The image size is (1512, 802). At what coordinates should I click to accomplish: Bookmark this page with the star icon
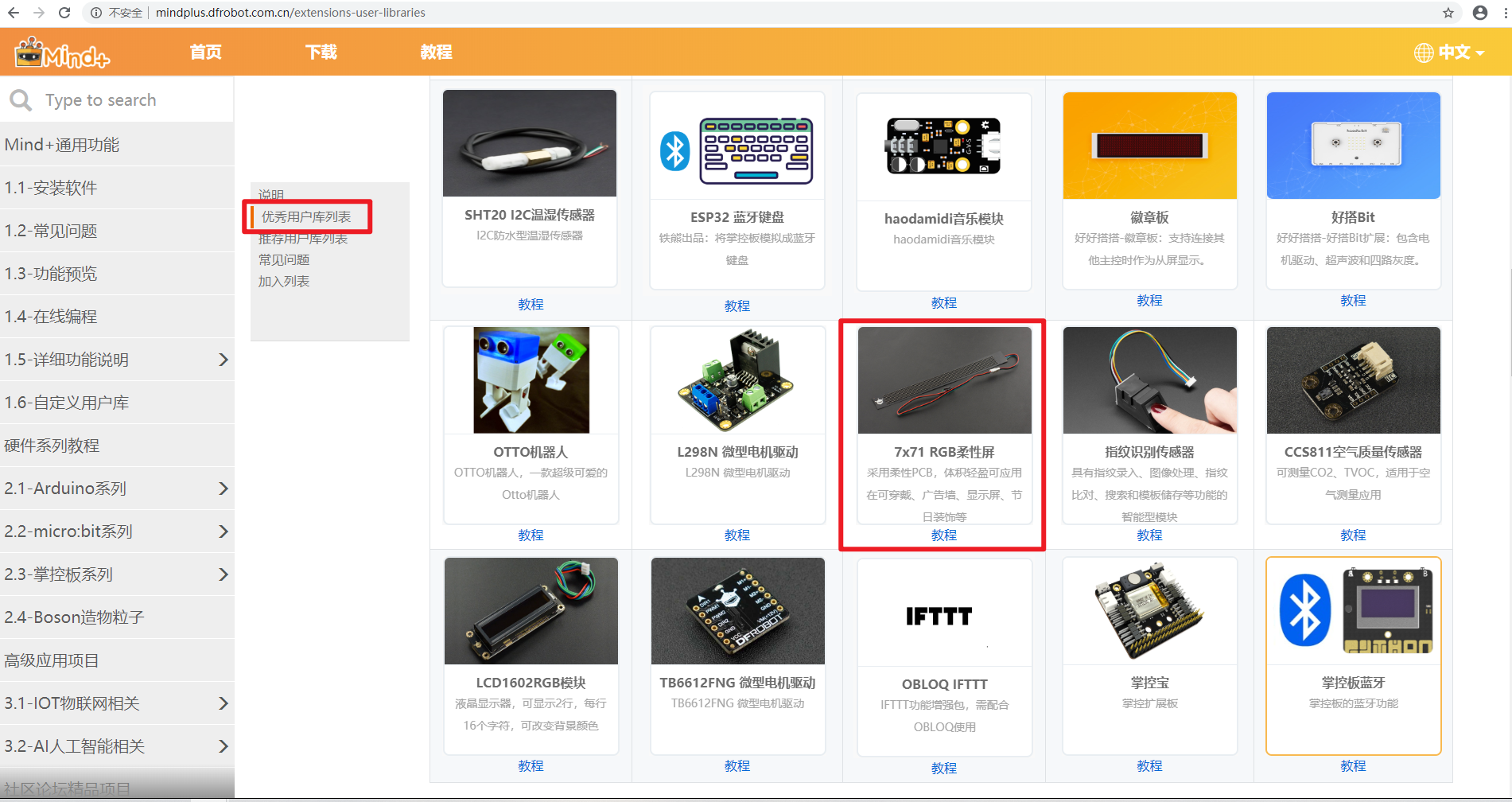[1448, 13]
